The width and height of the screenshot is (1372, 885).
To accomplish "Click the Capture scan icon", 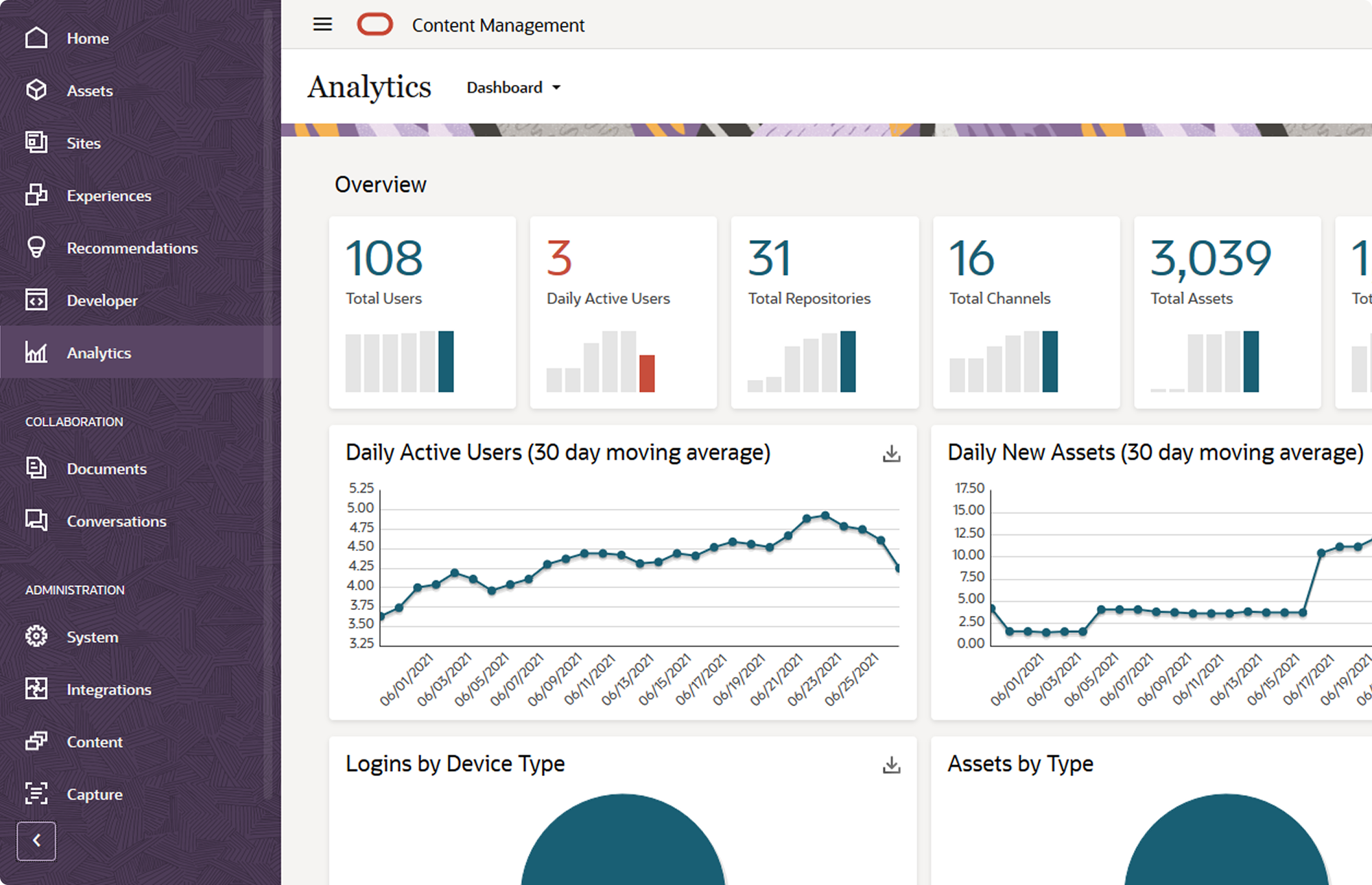I will 36,794.
